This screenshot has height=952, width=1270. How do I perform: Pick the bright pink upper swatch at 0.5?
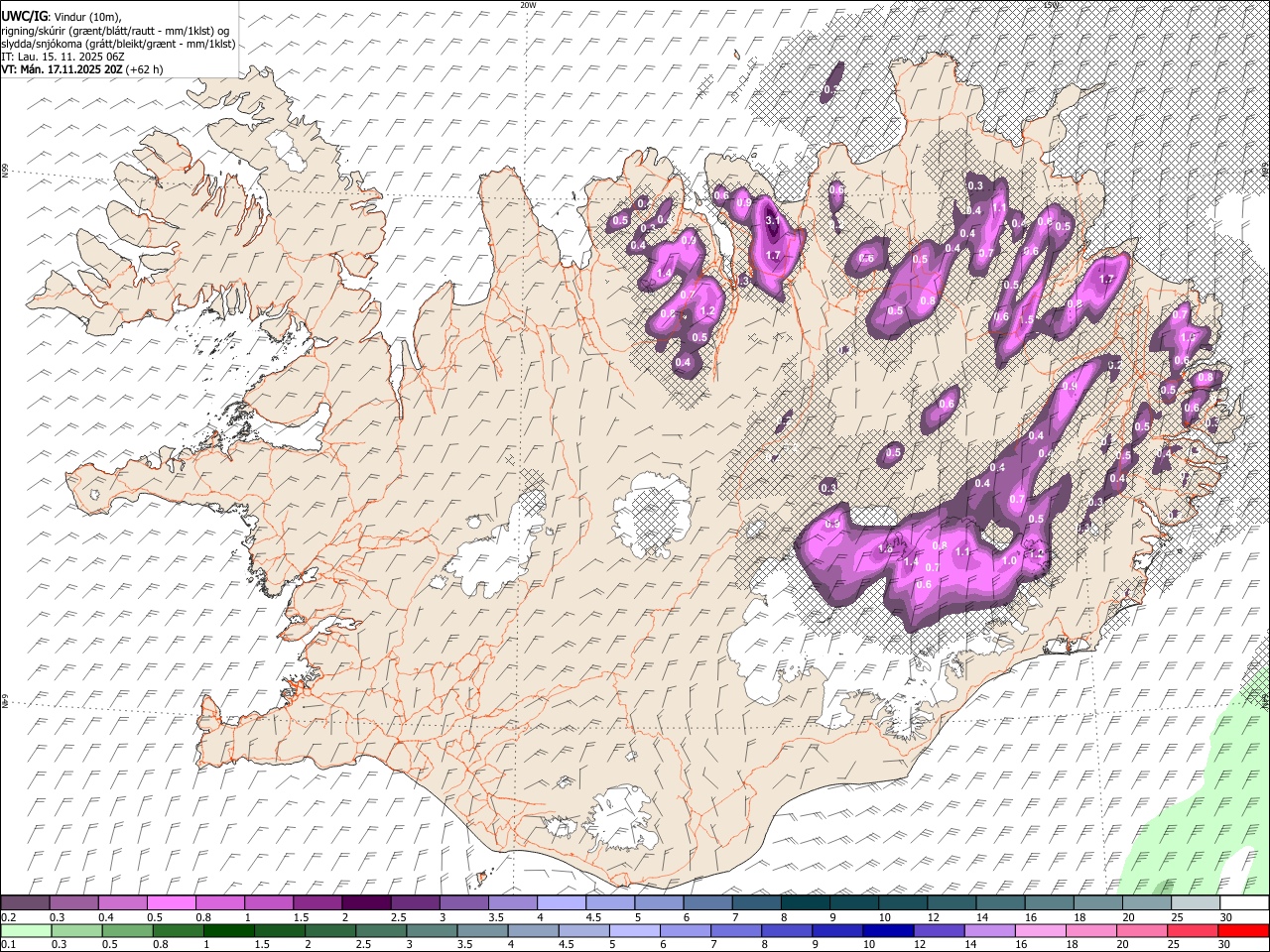coord(172,903)
